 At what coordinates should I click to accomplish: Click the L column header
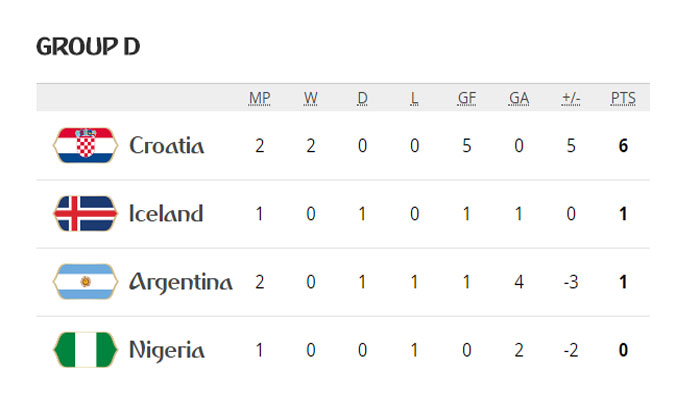[x=414, y=98]
